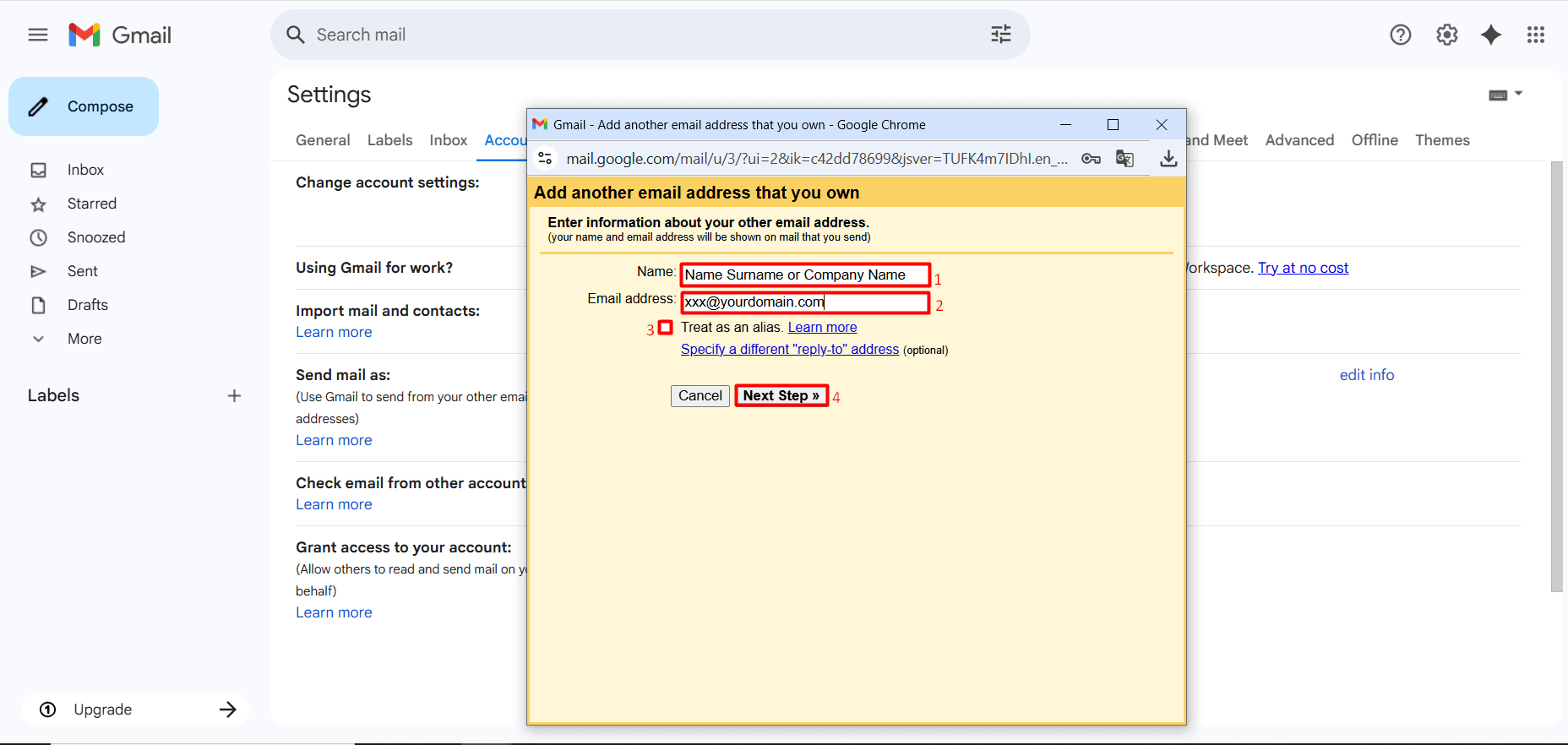Open the Snoozed folder label
The width and height of the screenshot is (1568, 745).
click(x=96, y=237)
